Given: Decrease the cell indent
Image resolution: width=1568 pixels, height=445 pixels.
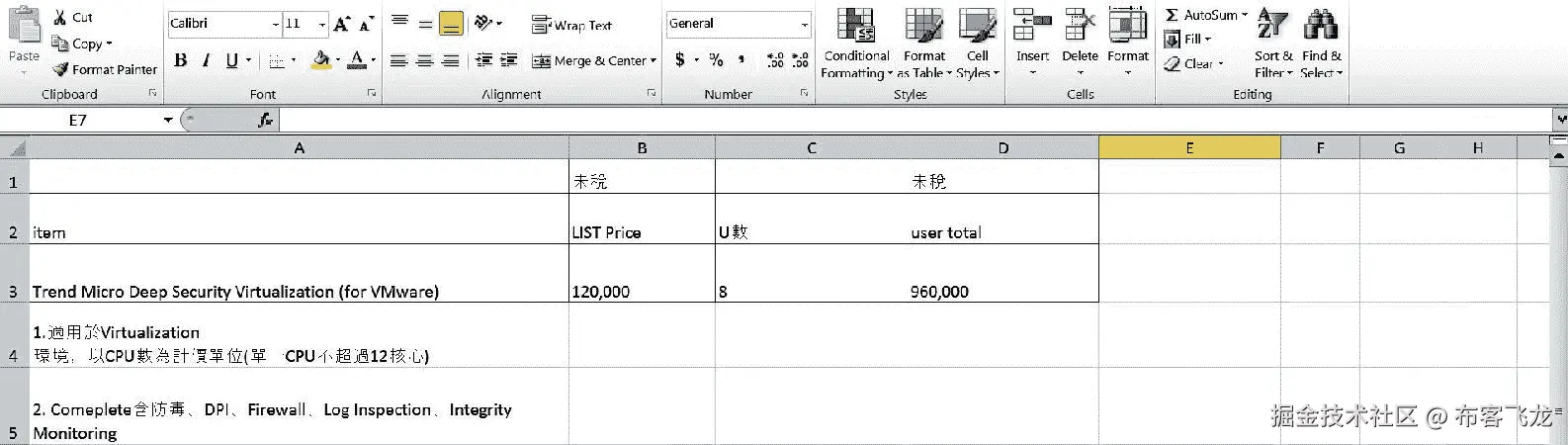Looking at the screenshot, I should point(483,60).
